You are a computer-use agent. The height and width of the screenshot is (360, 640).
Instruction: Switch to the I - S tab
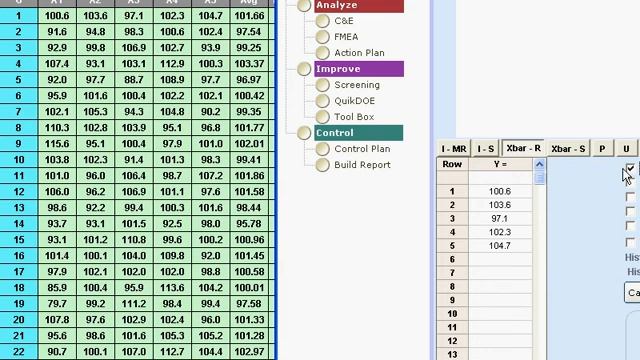(x=485, y=149)
